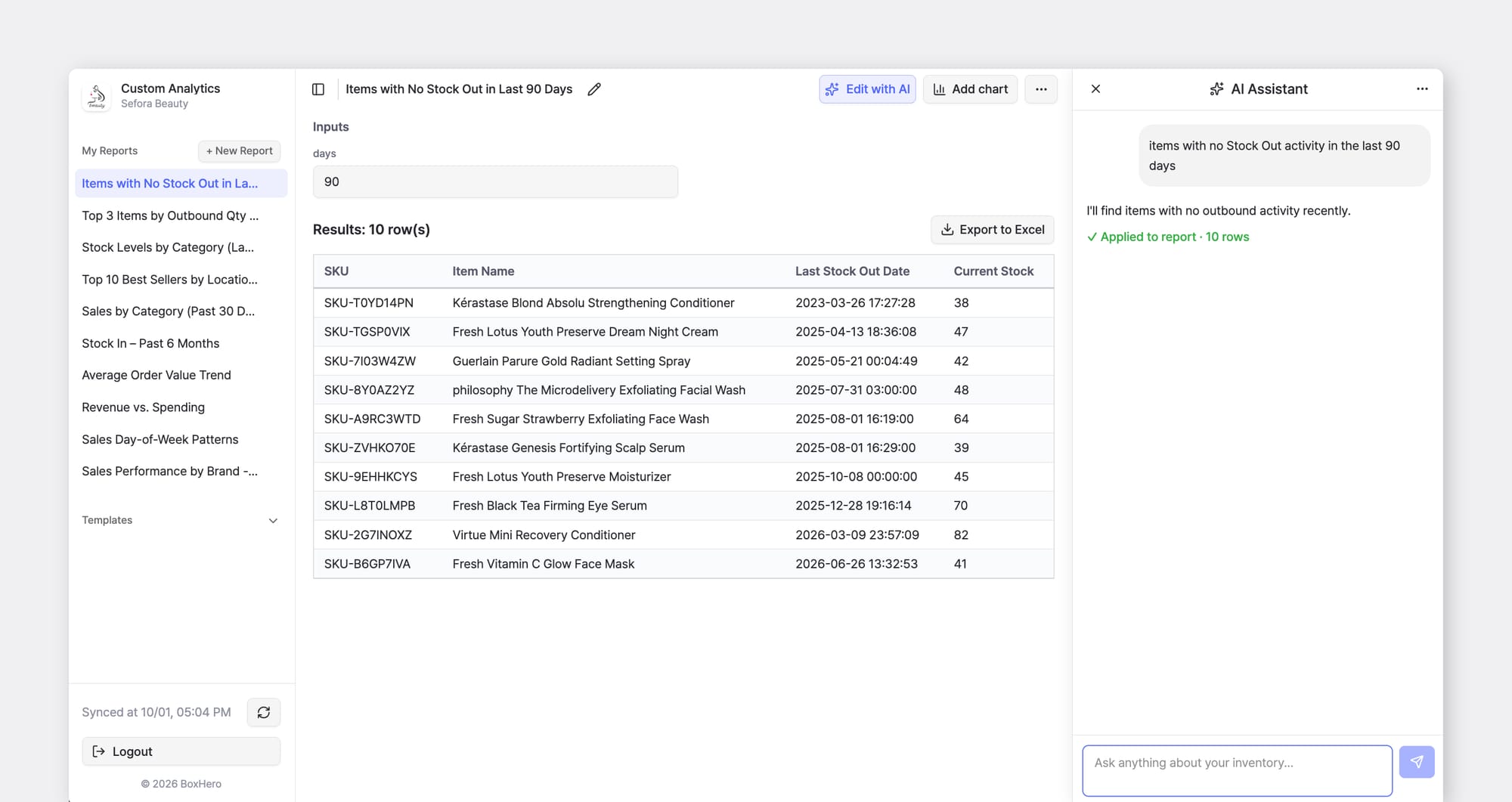
Task: Select cell SKU-T0YD14PN
Action: click(x=369, y=303)
